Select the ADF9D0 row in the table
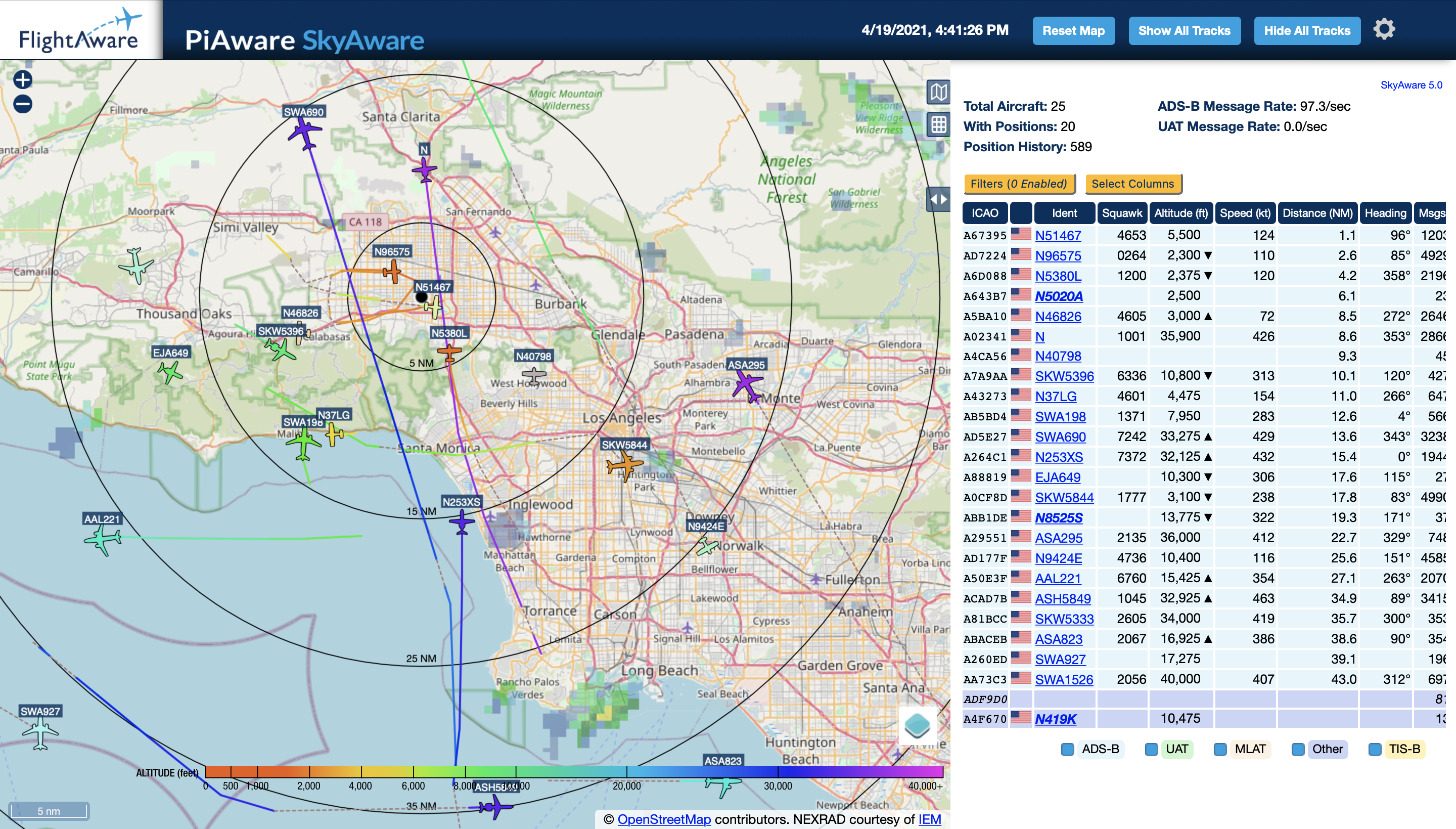This screenshot has height=829, width=1456. tap(1204, 699)
